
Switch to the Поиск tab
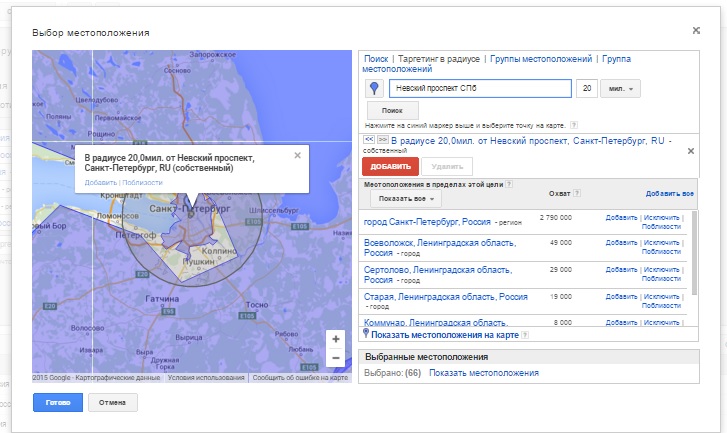click(x=376, y=59)
